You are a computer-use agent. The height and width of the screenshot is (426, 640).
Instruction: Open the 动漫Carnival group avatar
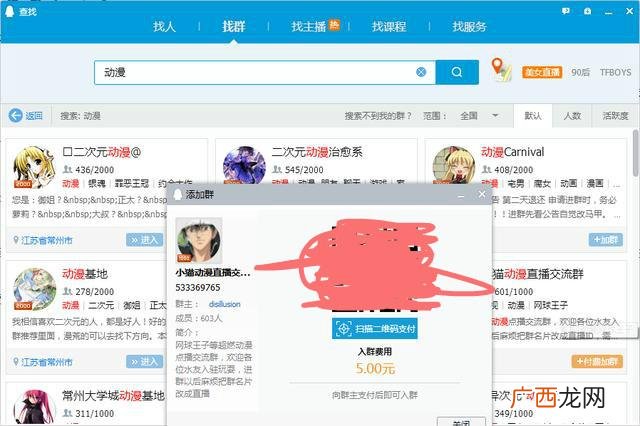454,165
